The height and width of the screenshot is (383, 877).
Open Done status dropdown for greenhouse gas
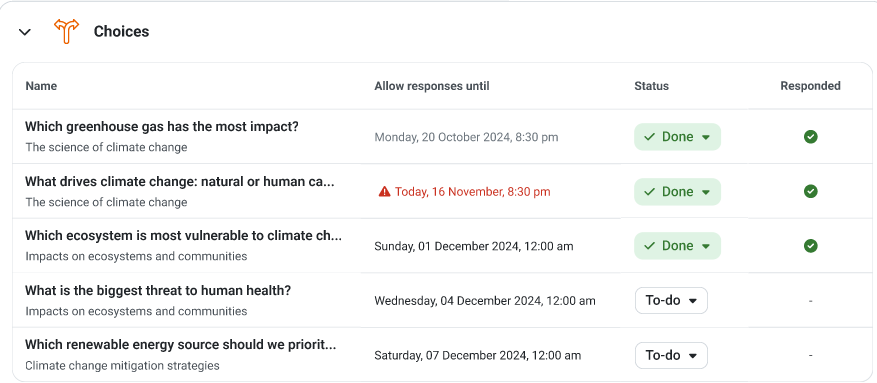coord(677,137)
